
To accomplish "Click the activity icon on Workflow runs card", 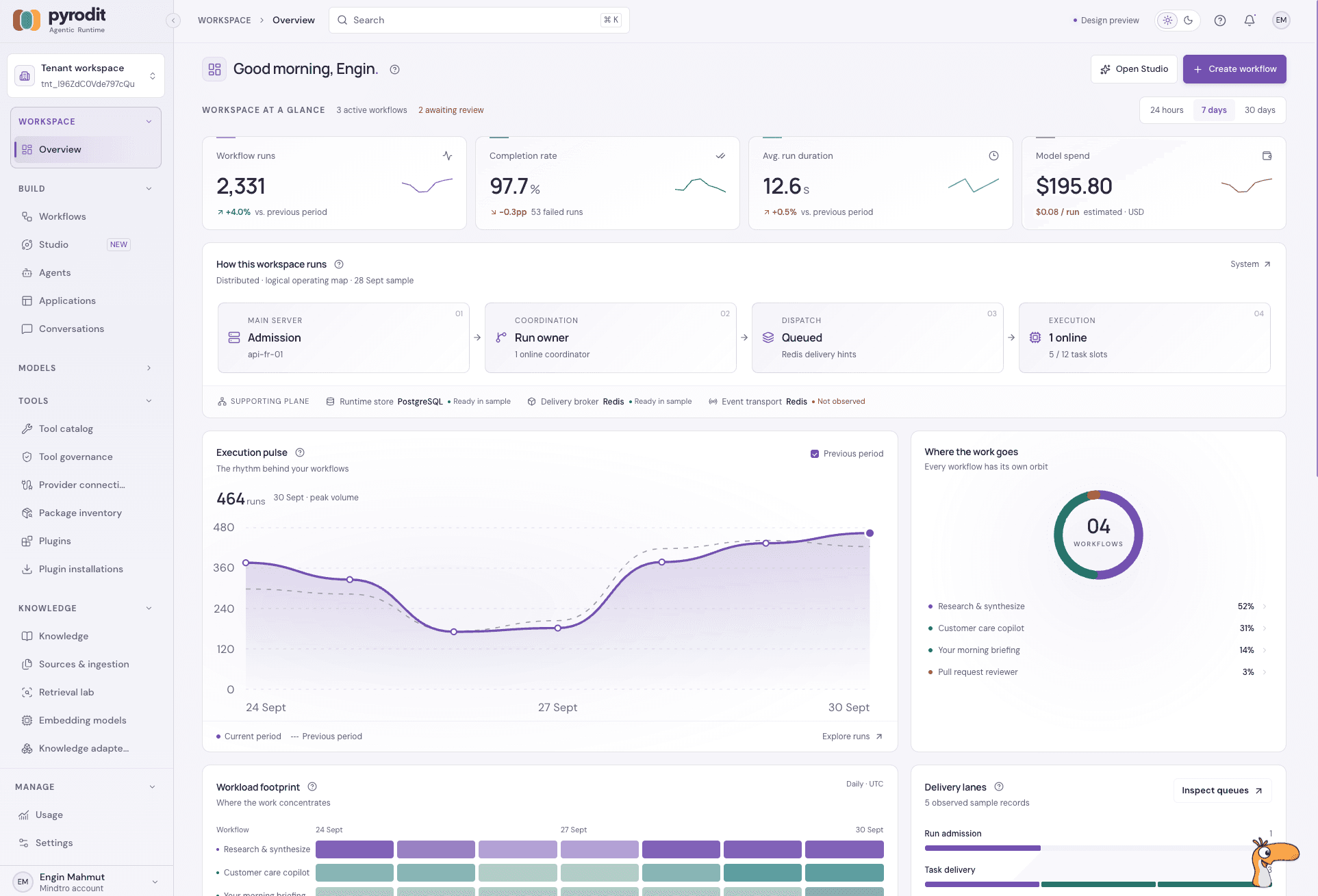I will [x=447, y=156].
